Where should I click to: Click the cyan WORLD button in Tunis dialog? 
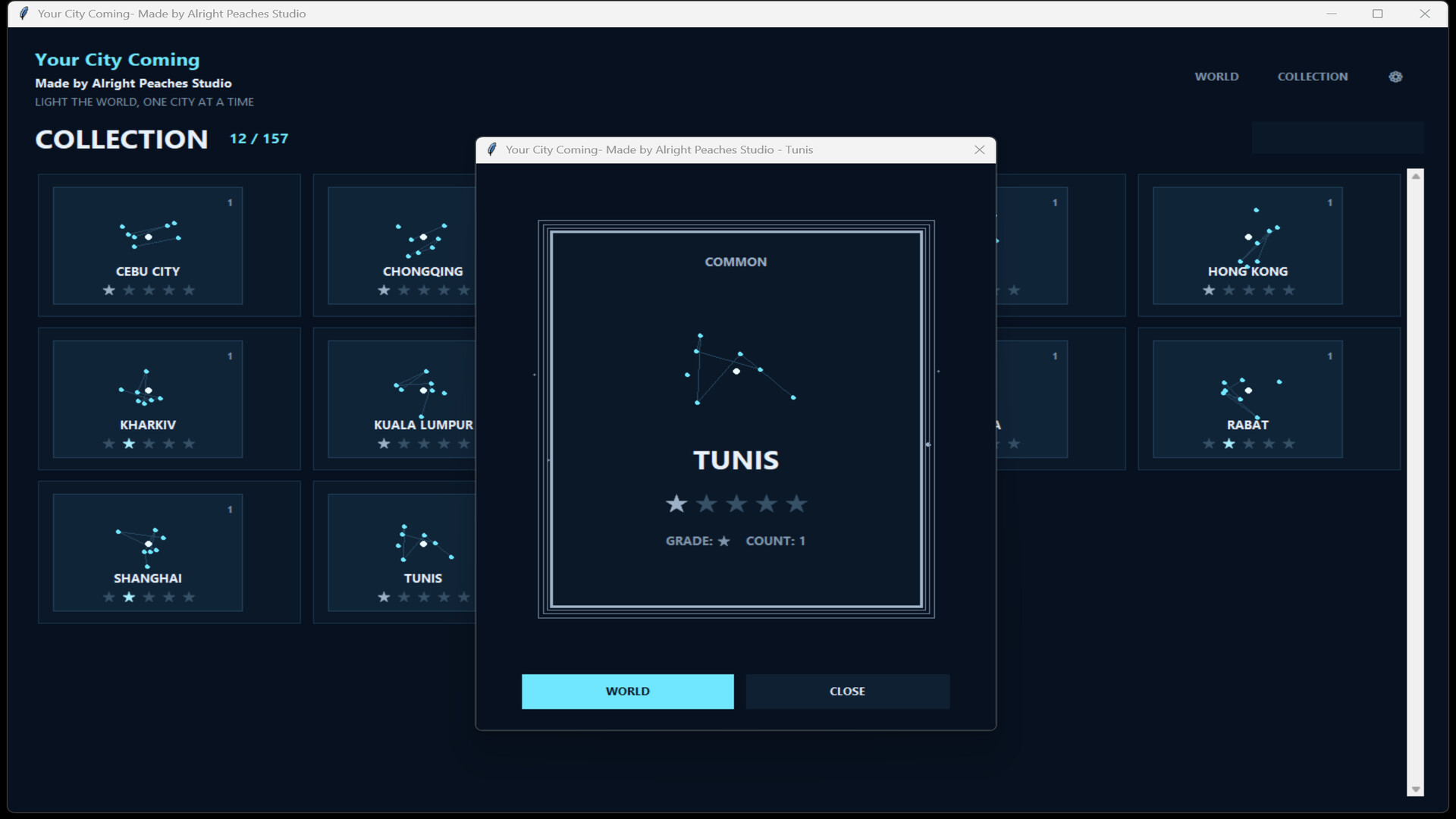point(627,691)
